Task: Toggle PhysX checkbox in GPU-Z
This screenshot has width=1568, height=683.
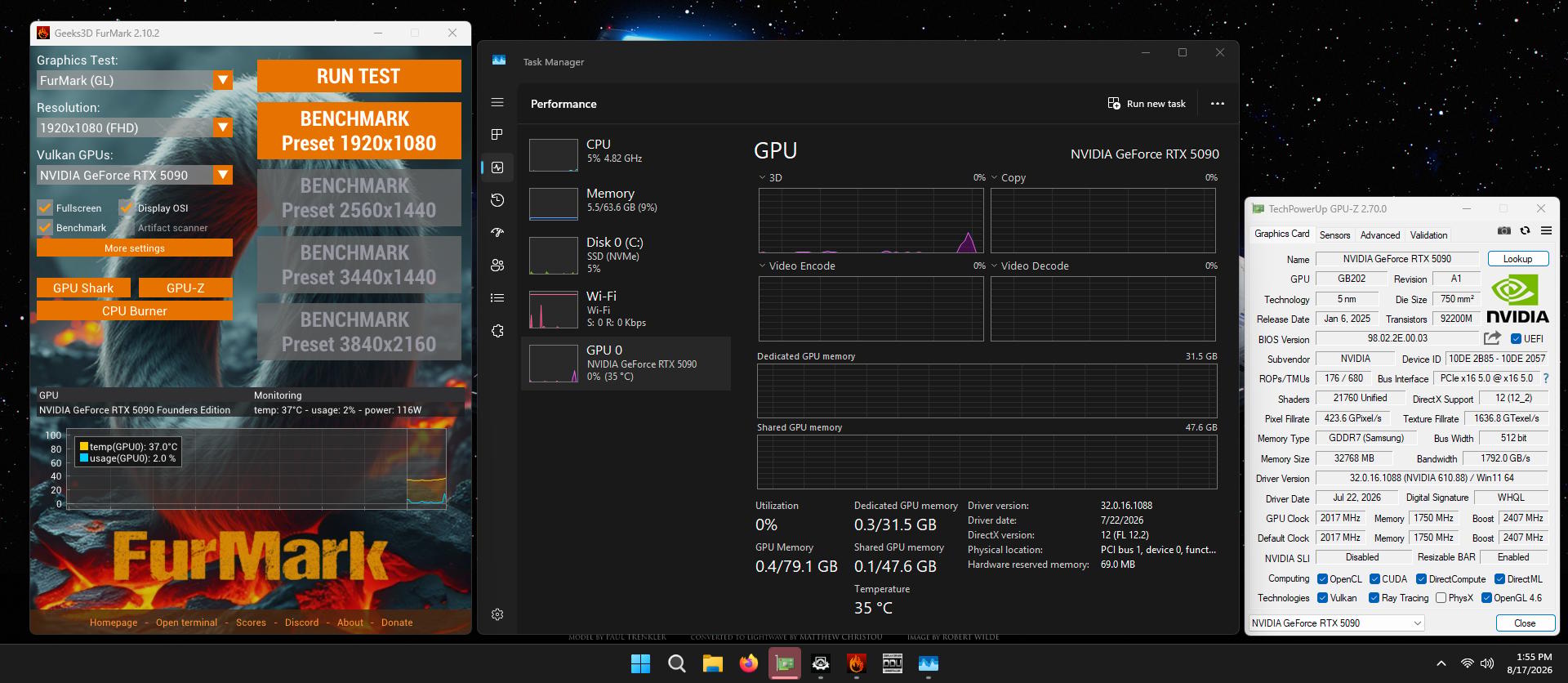Action: click(x=1441, y=598)
